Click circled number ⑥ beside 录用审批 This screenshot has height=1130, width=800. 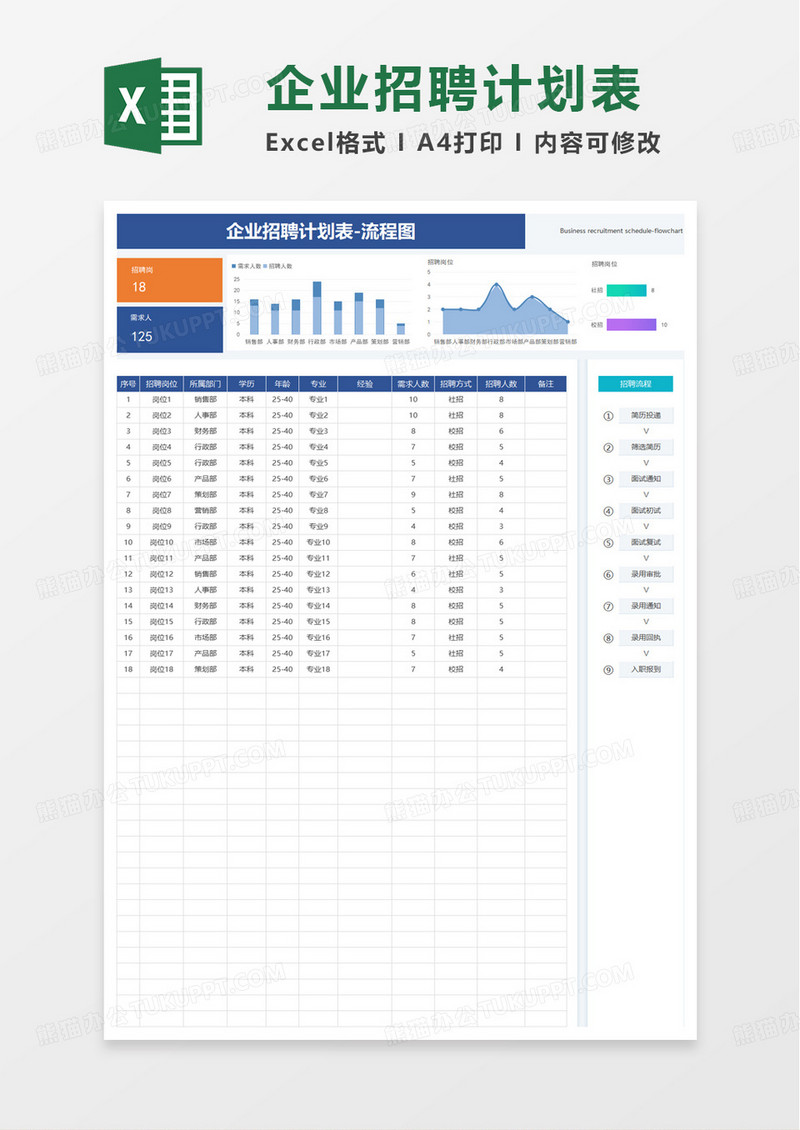tap(608, 574)
